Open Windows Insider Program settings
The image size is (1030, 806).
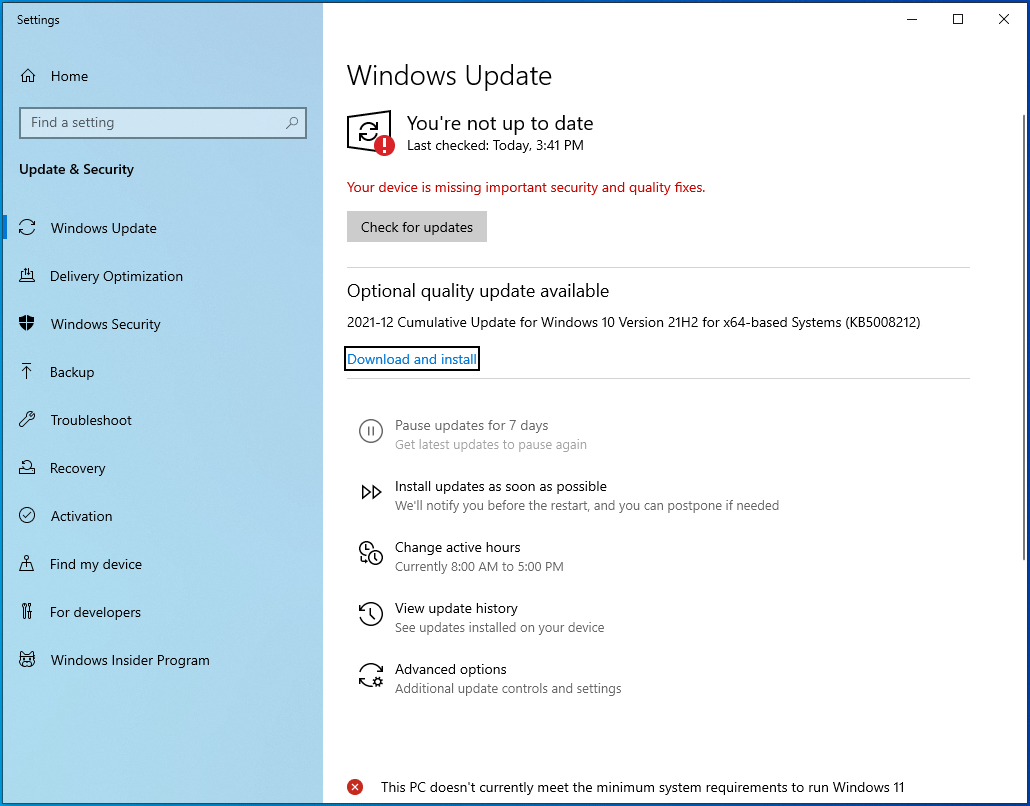coord(163,660)
